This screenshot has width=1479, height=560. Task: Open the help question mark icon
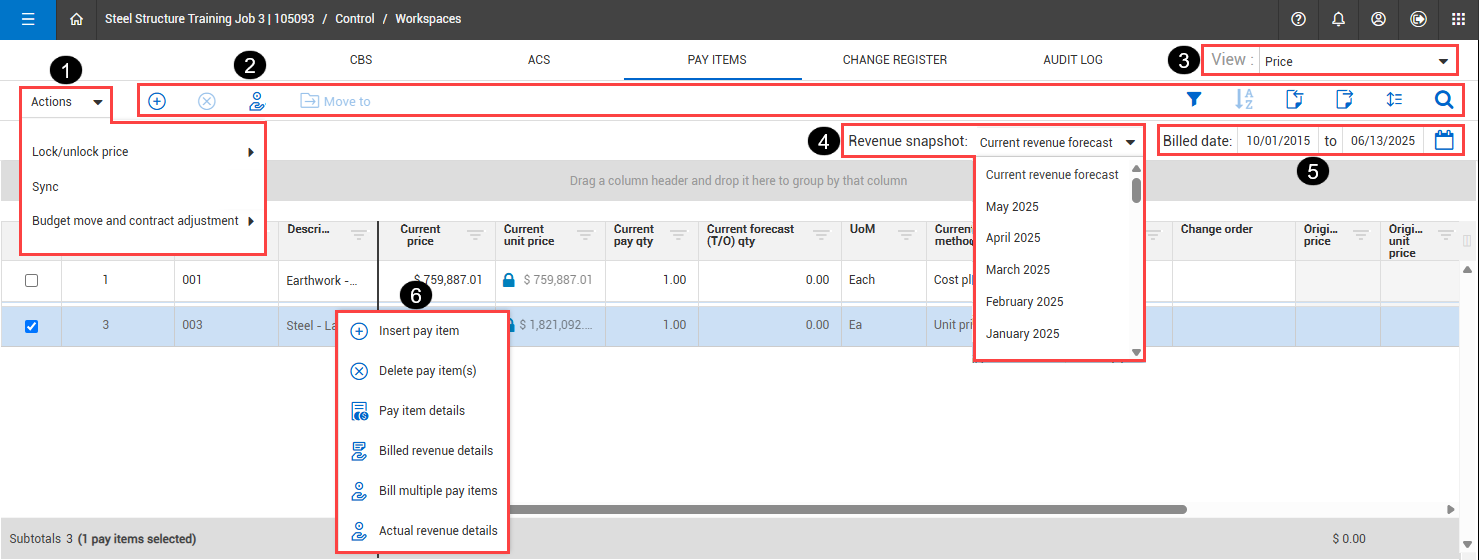[x=1298, y=19]
